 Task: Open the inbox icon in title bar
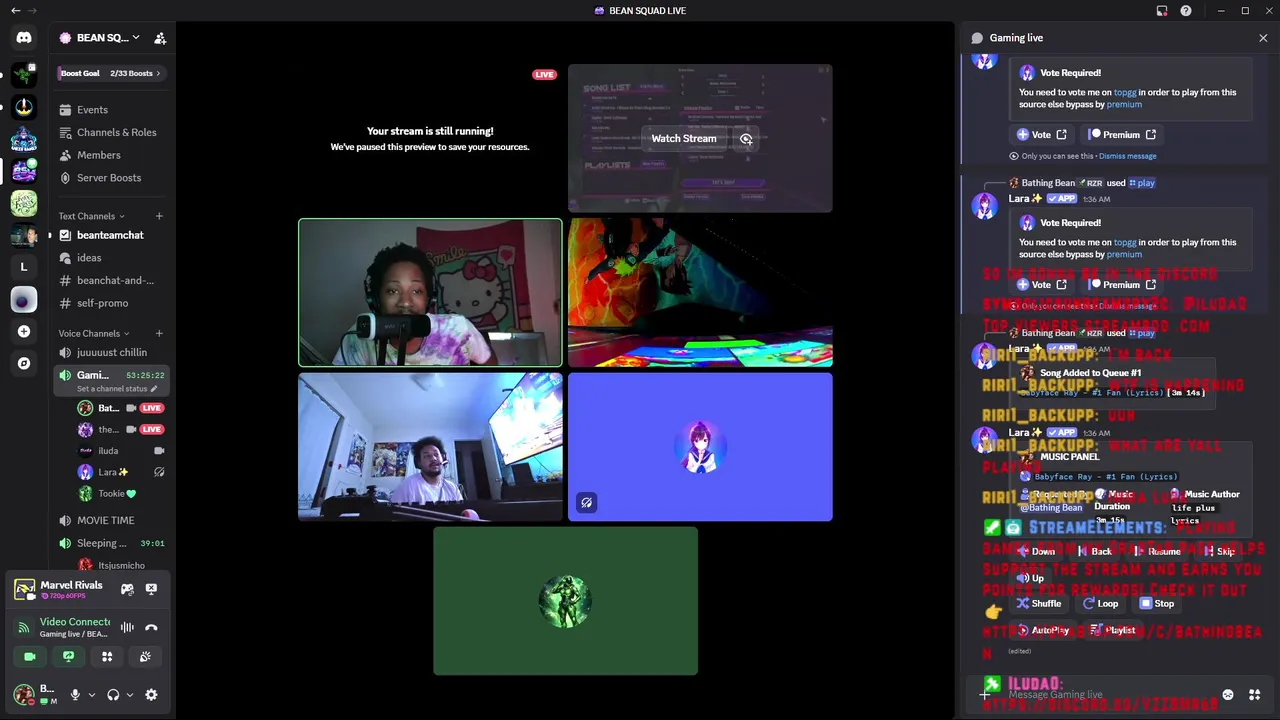click(1162, 11)
